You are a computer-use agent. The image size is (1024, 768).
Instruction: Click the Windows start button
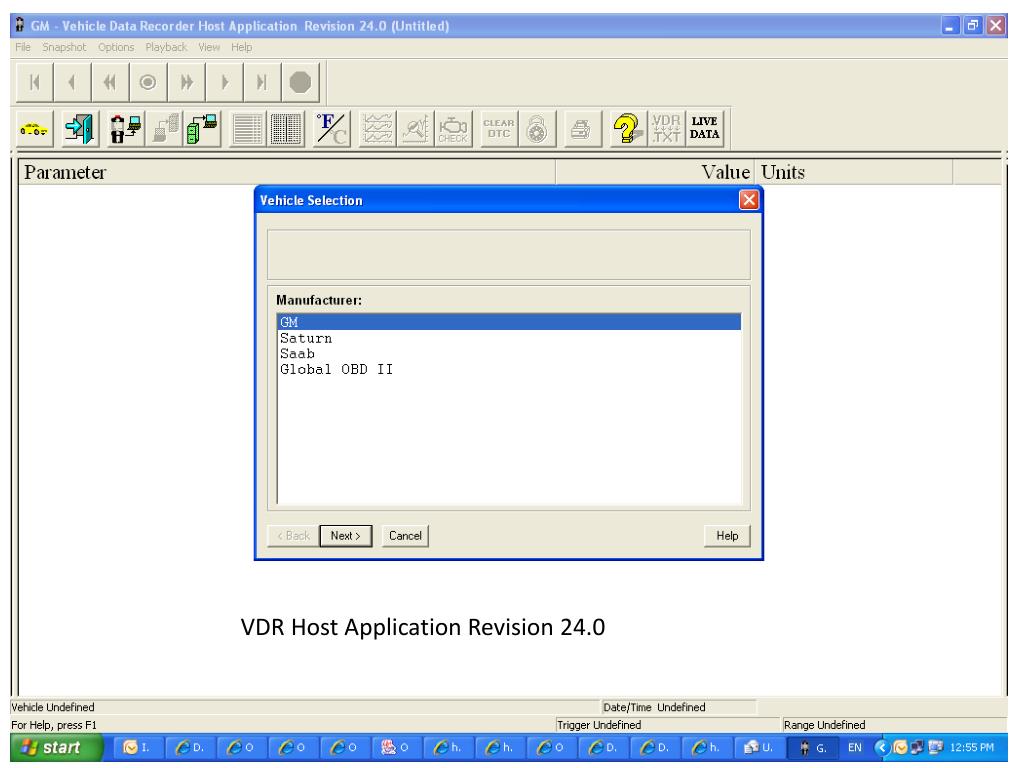(x=57, y=748)
